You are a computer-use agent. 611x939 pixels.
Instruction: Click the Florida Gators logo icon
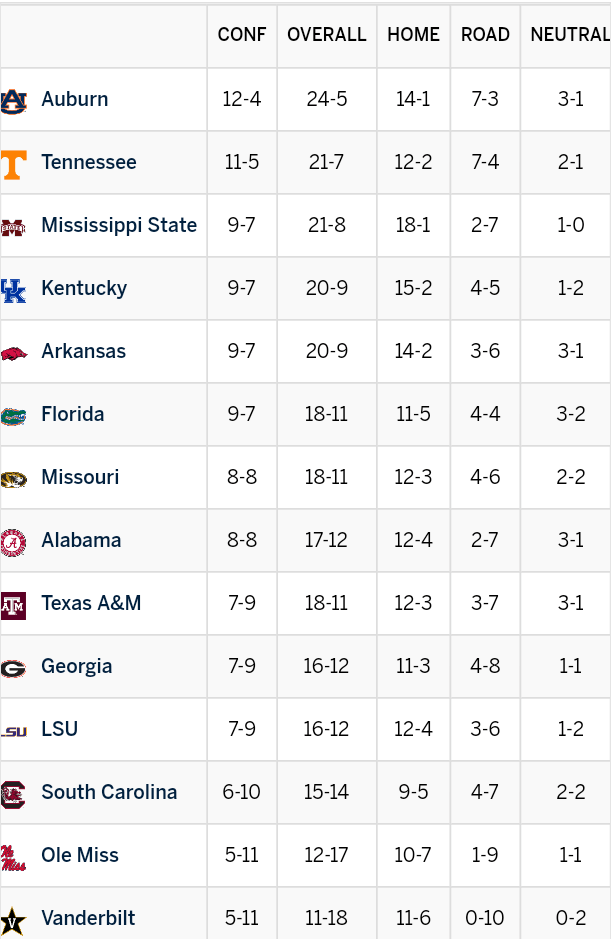[x=14, y=415]
